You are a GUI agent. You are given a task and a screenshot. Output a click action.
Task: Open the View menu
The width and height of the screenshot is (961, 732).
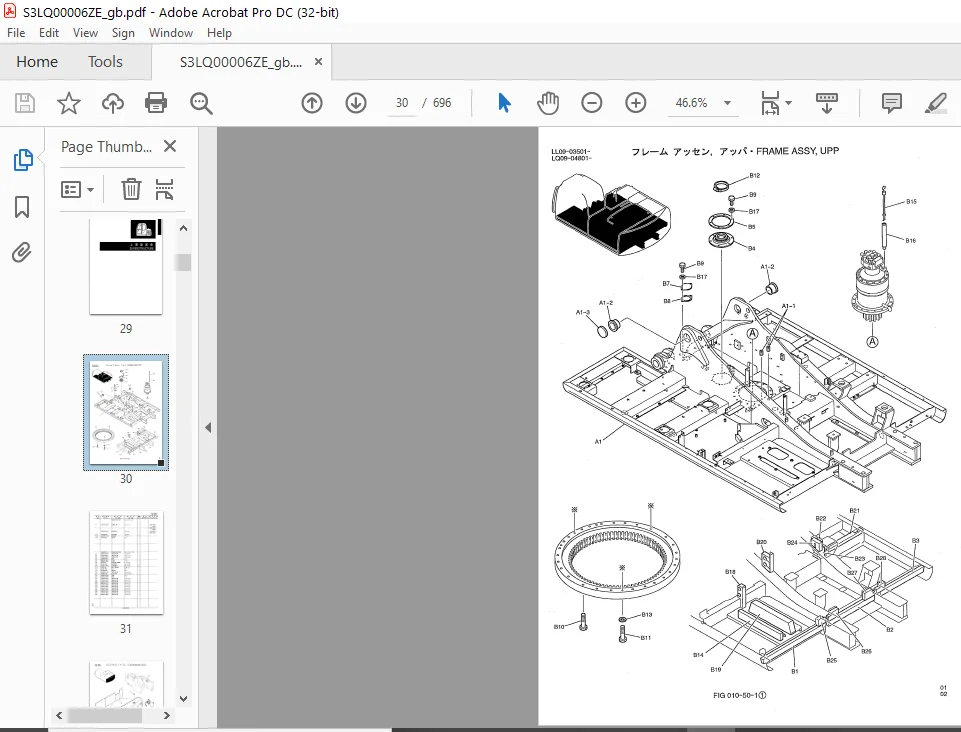point(85,32)
